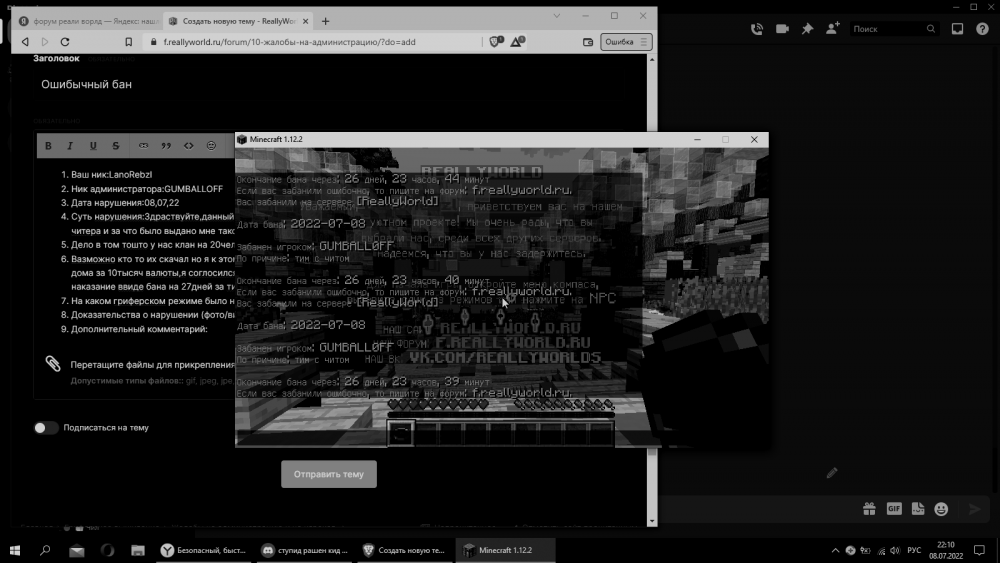Switch to Yandex browser taskbar item
This screenshot has height=563, width=1000.
click(205, 550)
